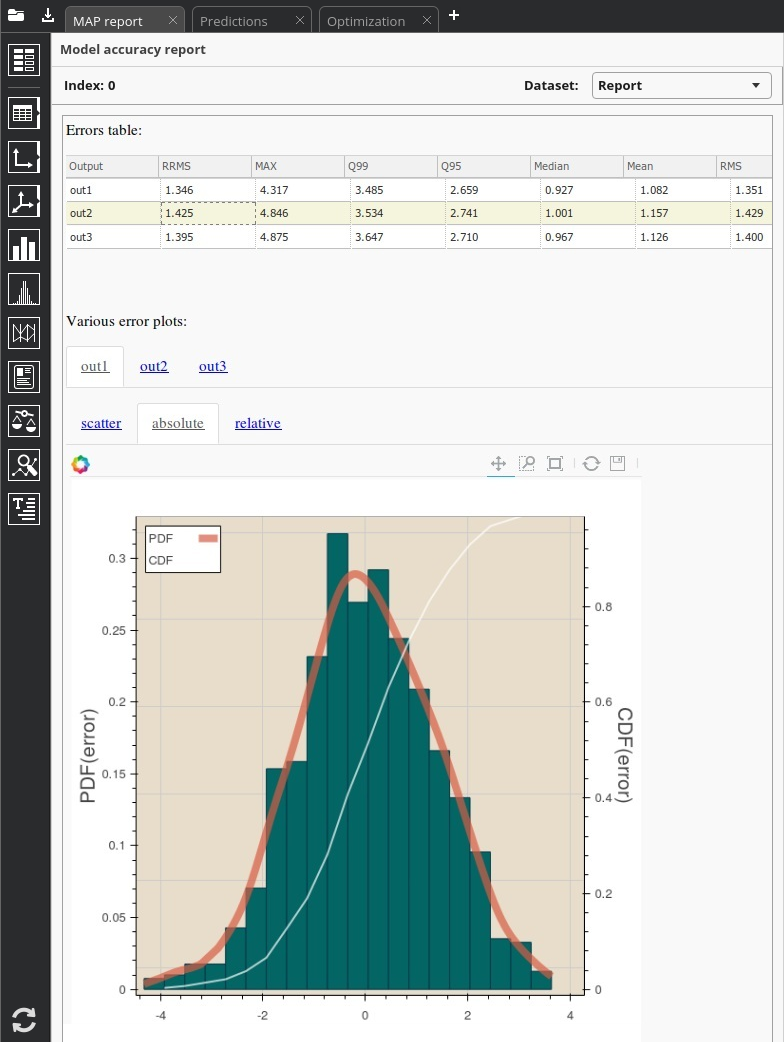Open the parallel coordinates sidebar icon
The height and width of the screenshot is (1042, 784).
click(x=24, y=333)
